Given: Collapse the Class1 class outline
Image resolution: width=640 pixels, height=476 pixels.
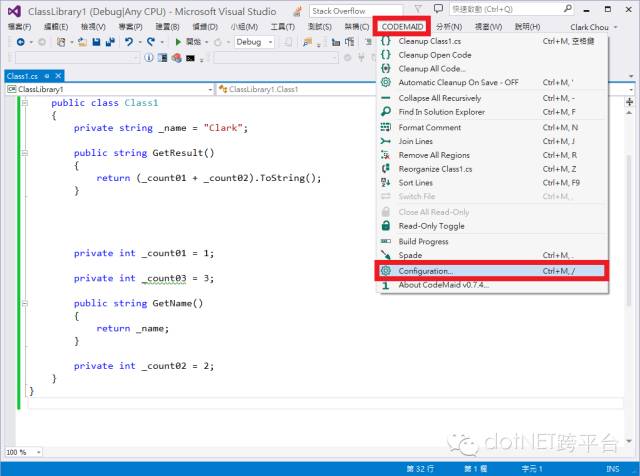Looking at the screenshot, I should (24, 103).
